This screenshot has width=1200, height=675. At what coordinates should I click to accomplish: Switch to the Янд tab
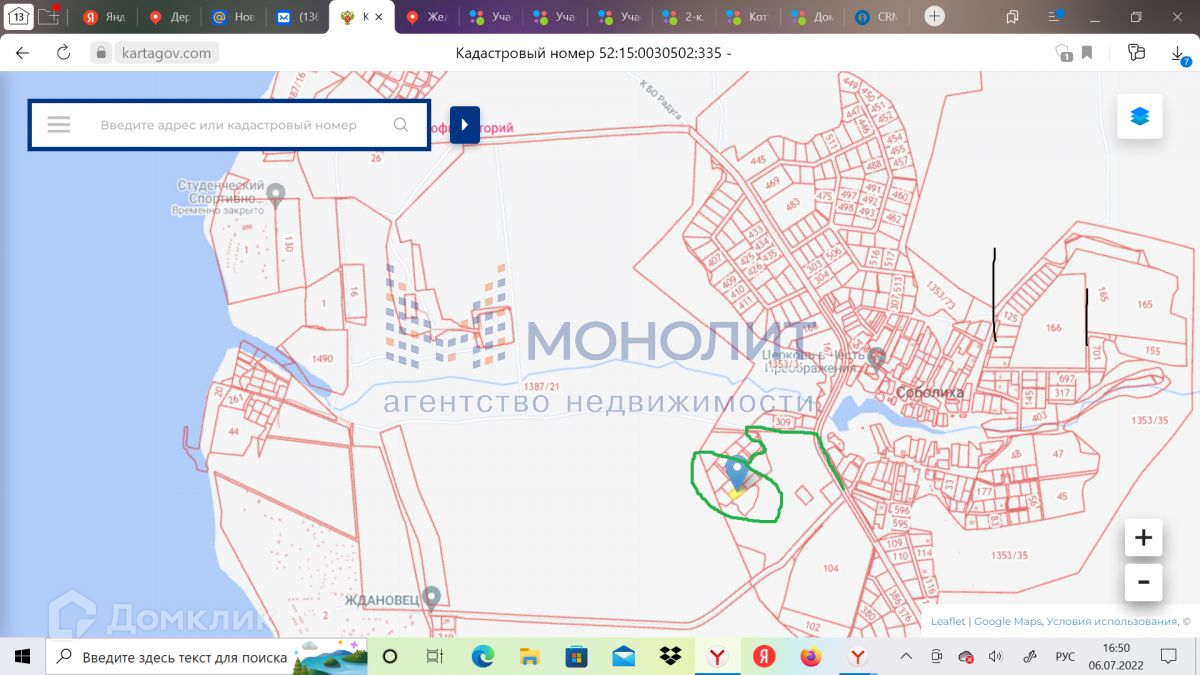pos(104,17)
